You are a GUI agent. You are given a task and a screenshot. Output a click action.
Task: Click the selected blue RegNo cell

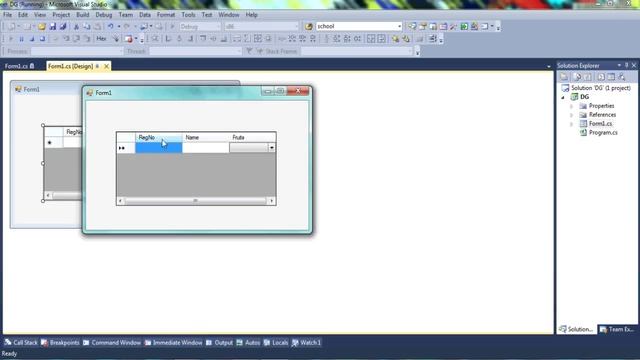(159, 148)
